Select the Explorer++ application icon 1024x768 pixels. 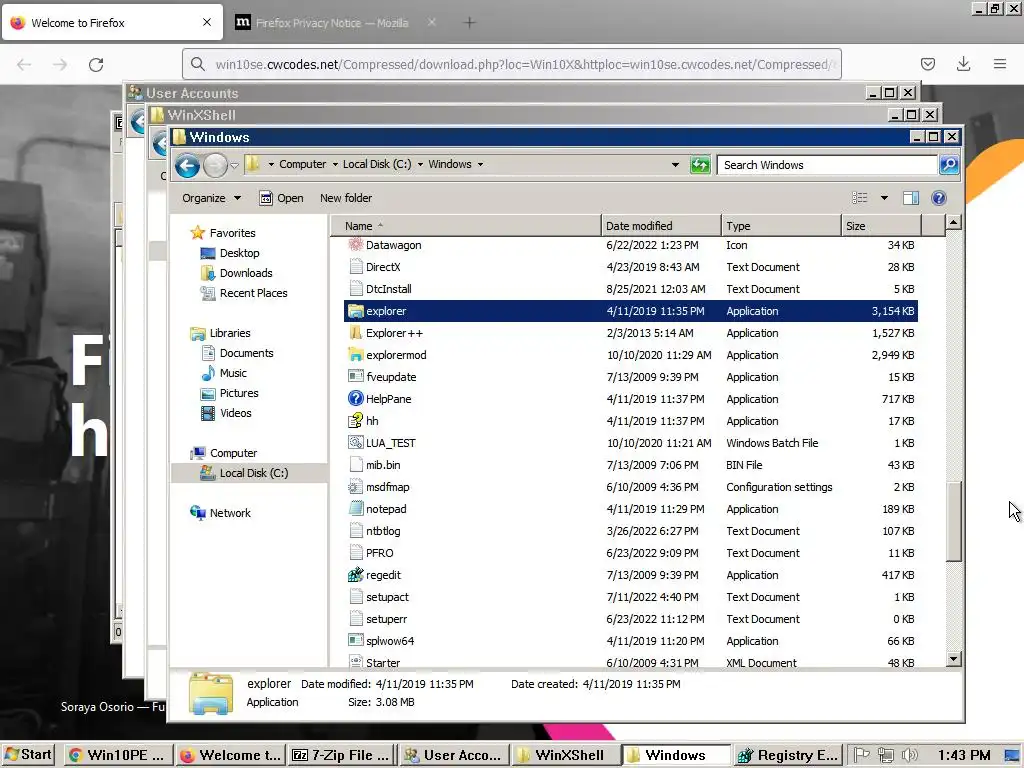click(355, 333)
